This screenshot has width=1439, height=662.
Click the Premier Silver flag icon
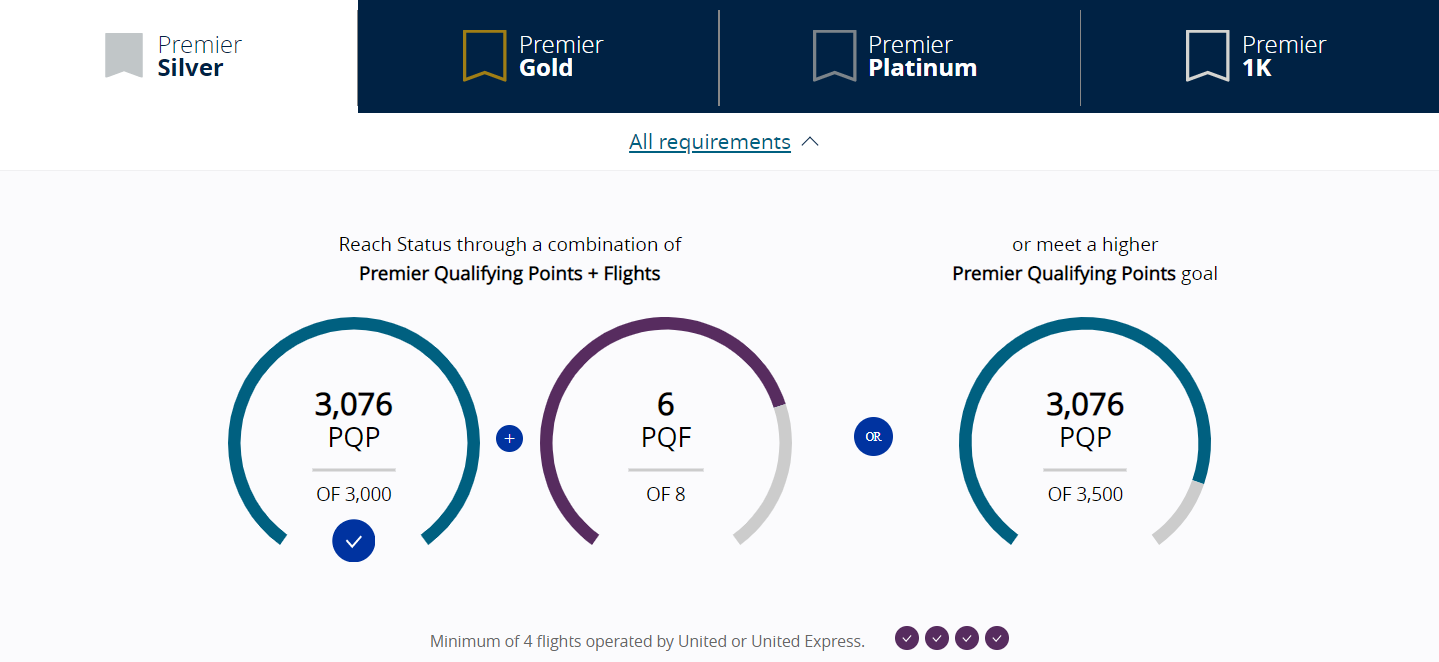pyautogui.click(x=122, y=56)
